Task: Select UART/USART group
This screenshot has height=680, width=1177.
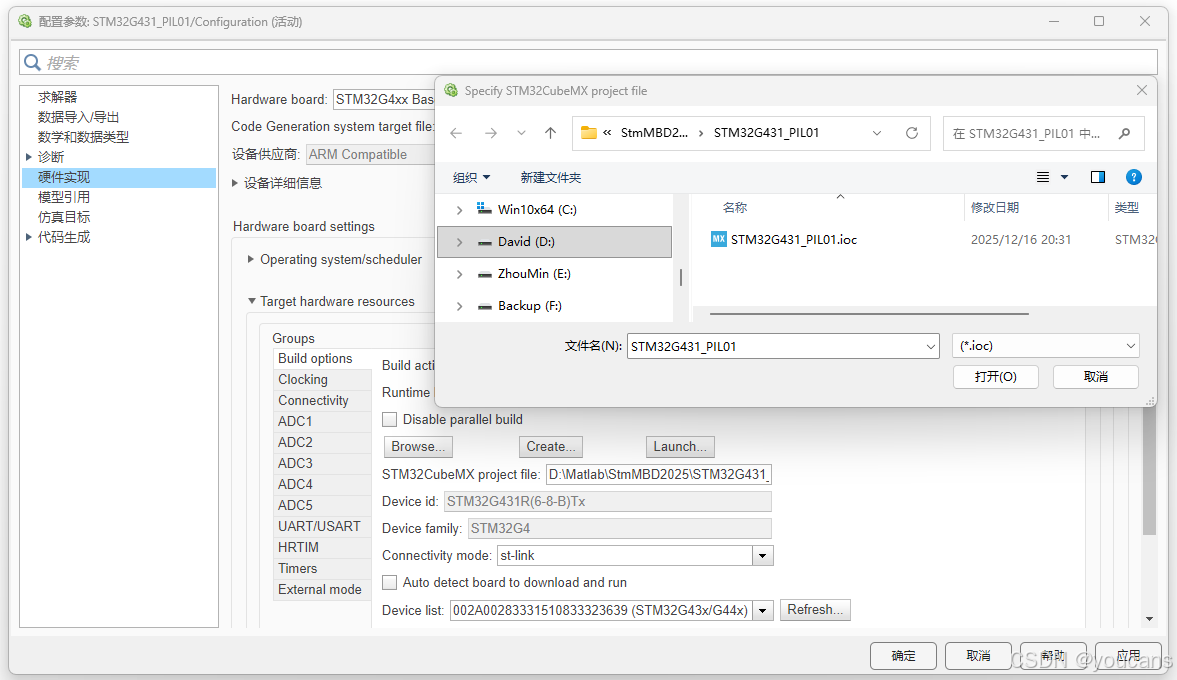Action: (x=323, y=527)
